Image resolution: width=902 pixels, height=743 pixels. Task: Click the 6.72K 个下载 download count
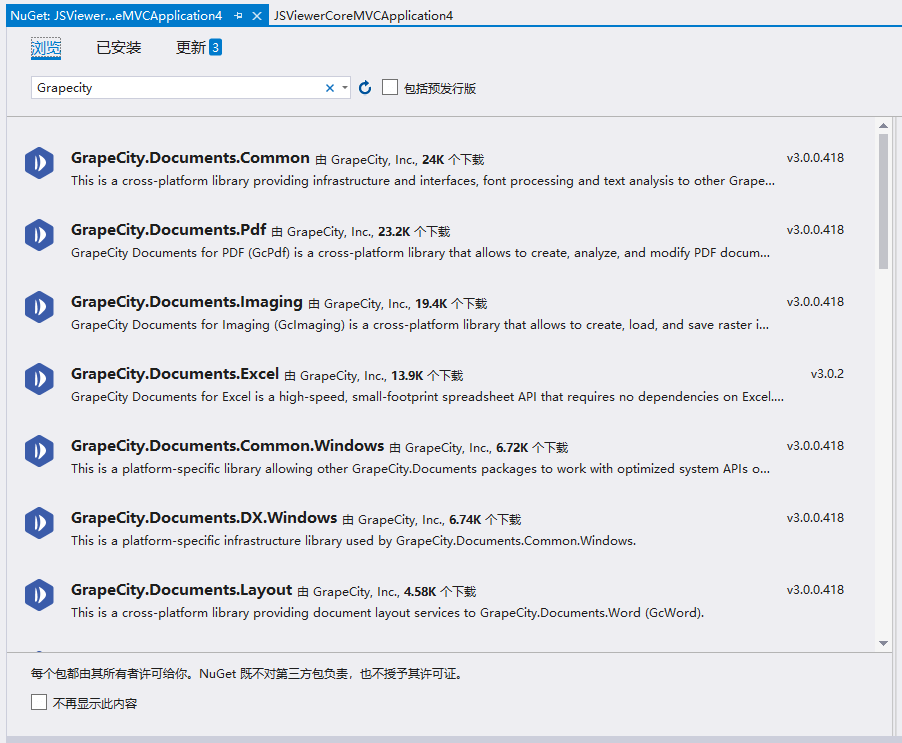[532, 448]
